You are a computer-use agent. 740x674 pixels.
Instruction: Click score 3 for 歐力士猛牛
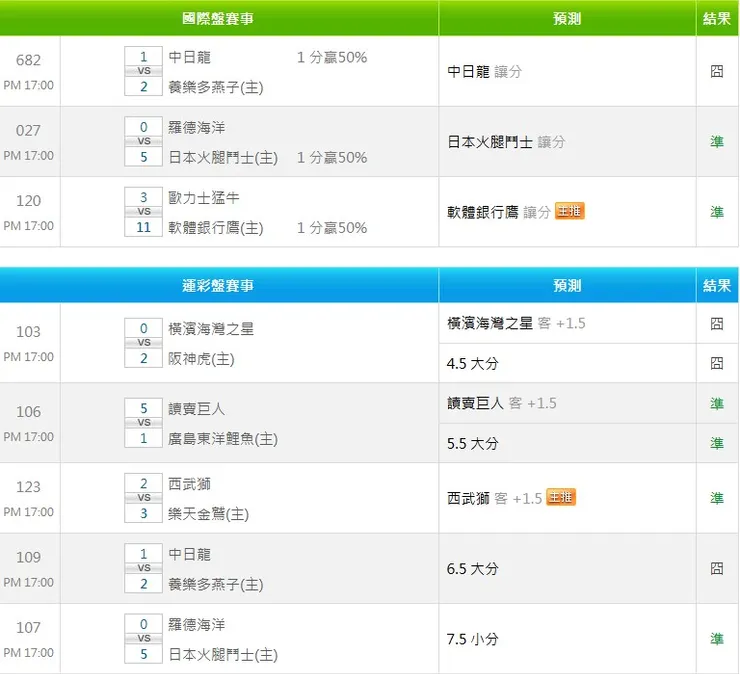[143, 197]
